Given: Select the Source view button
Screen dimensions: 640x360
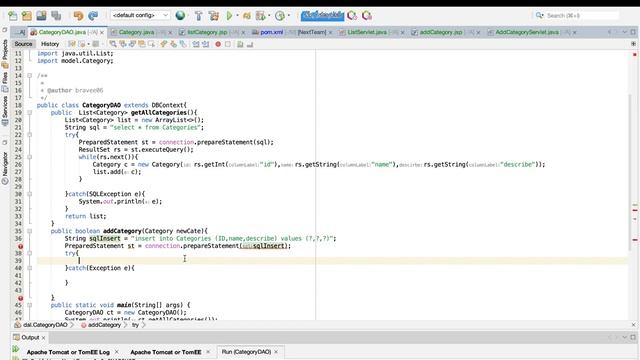Looking at the screenshot, I should tap(23, 44).
